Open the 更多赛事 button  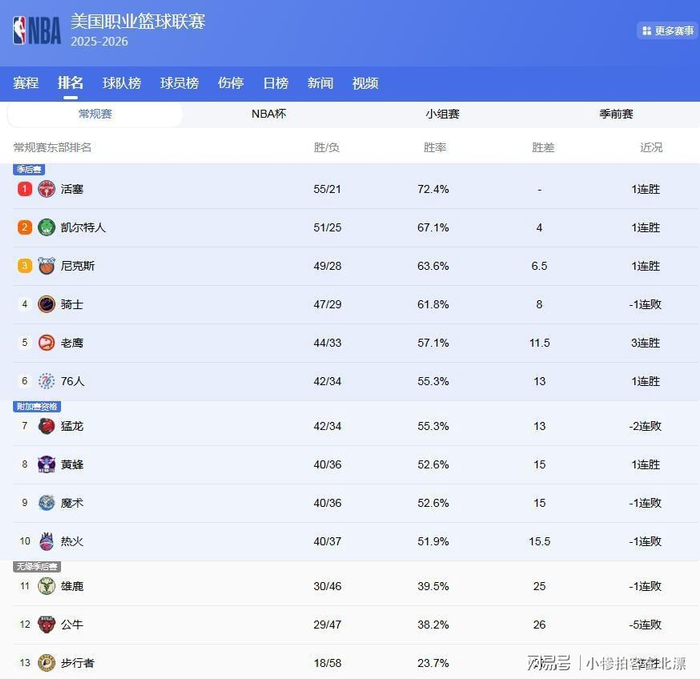tap(667, 31)
